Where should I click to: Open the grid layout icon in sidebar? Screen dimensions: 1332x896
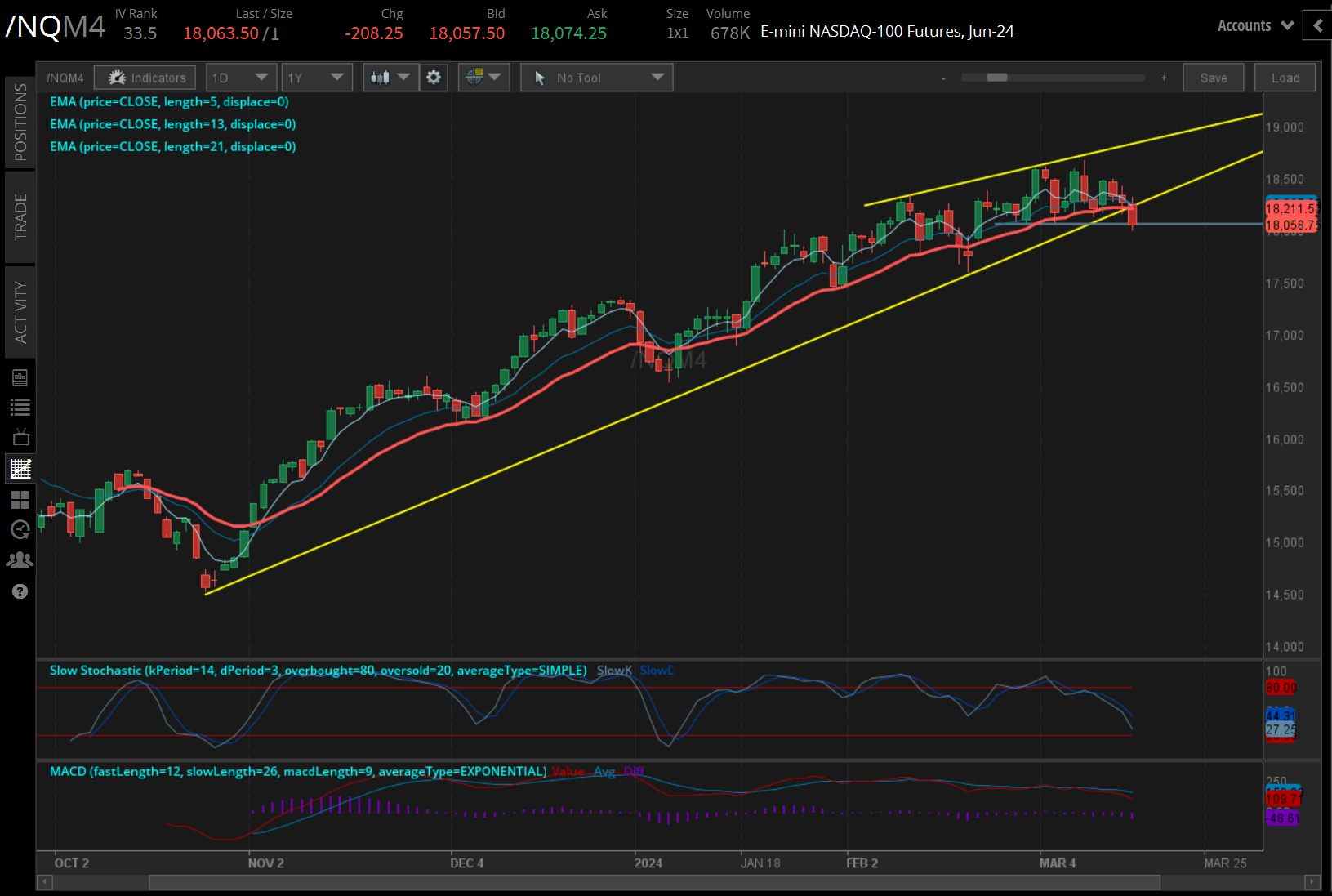coord(20,499)
